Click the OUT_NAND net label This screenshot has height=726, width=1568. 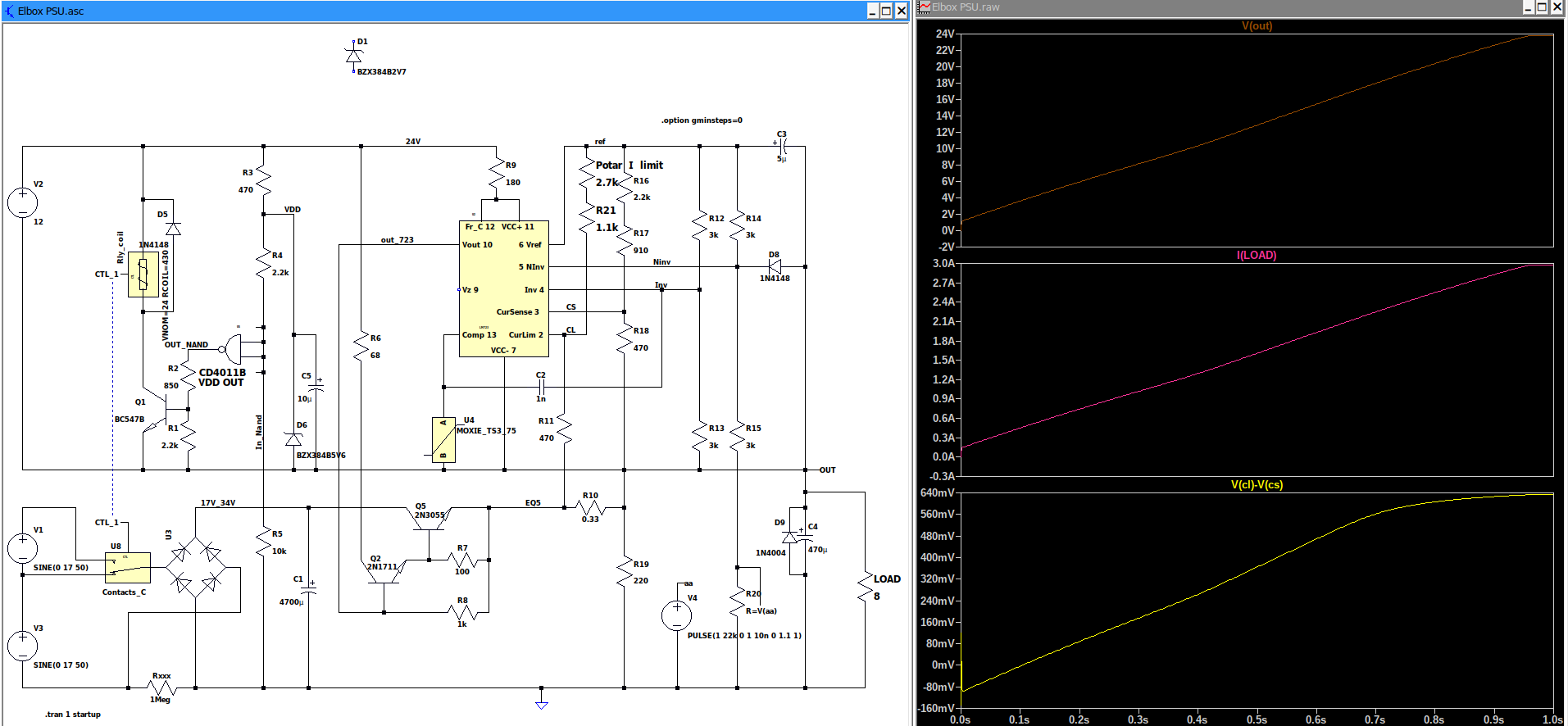(186, 345)
